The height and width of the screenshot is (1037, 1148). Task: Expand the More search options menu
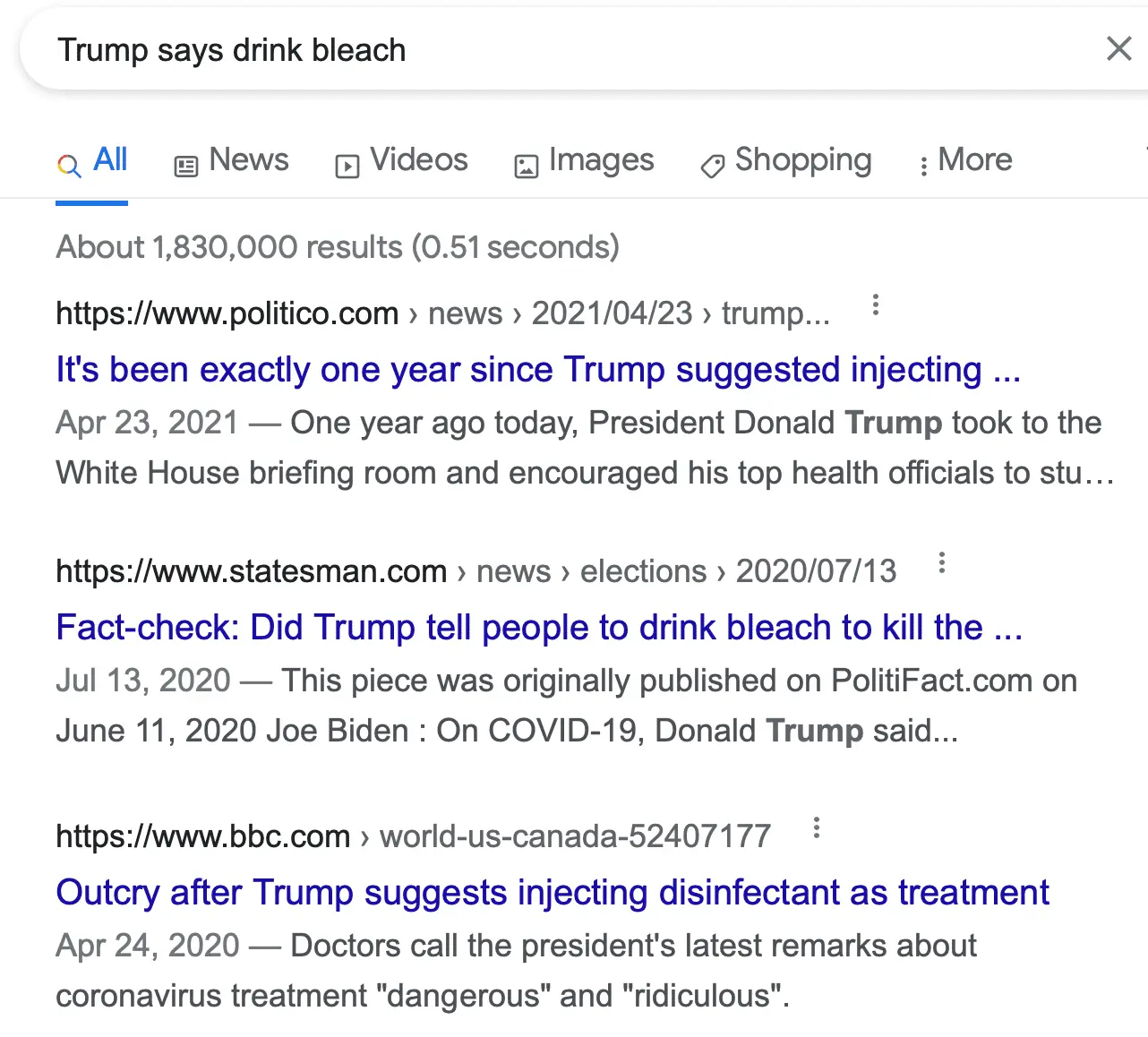[965, 160]
